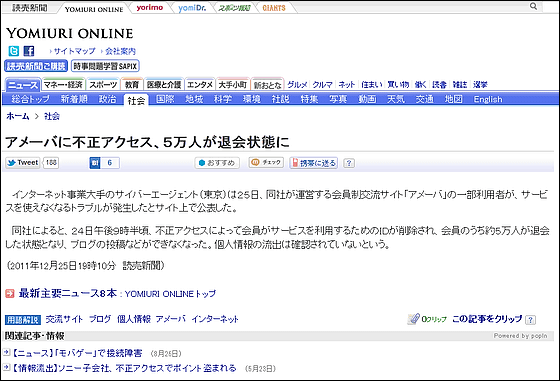Screen dimensions: 560x381
Task: Open help question mark beside 携帯に送る
Action: (x=349, y=163)
